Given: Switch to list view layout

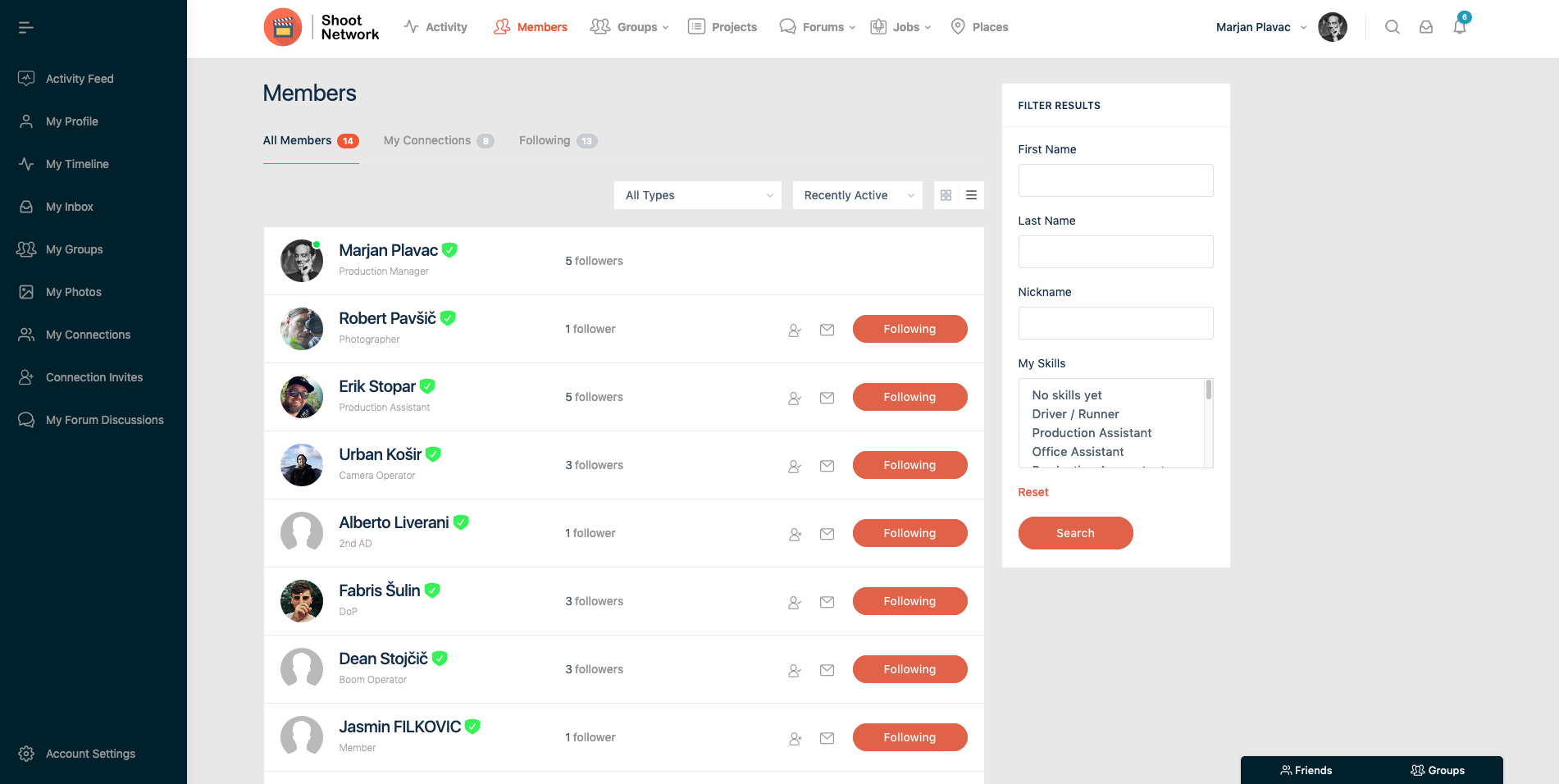Looking at the screenshot, I should (x=971, y=195).
